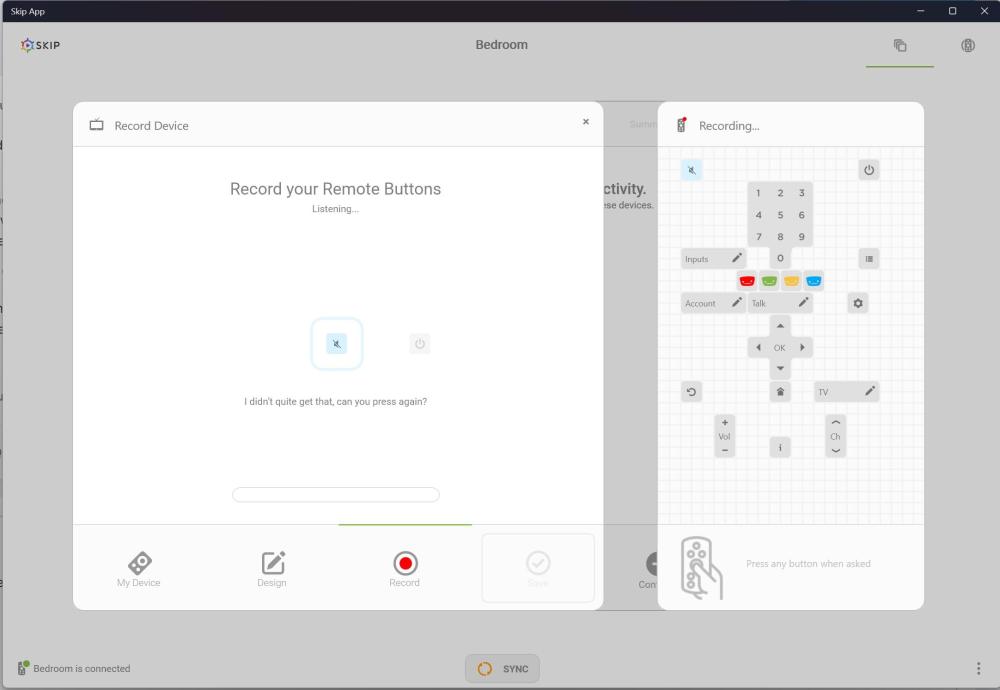This screenshot has height=690, width=1000.
Task: Select the mute icon on remote layout
Action: coord(691,170)
